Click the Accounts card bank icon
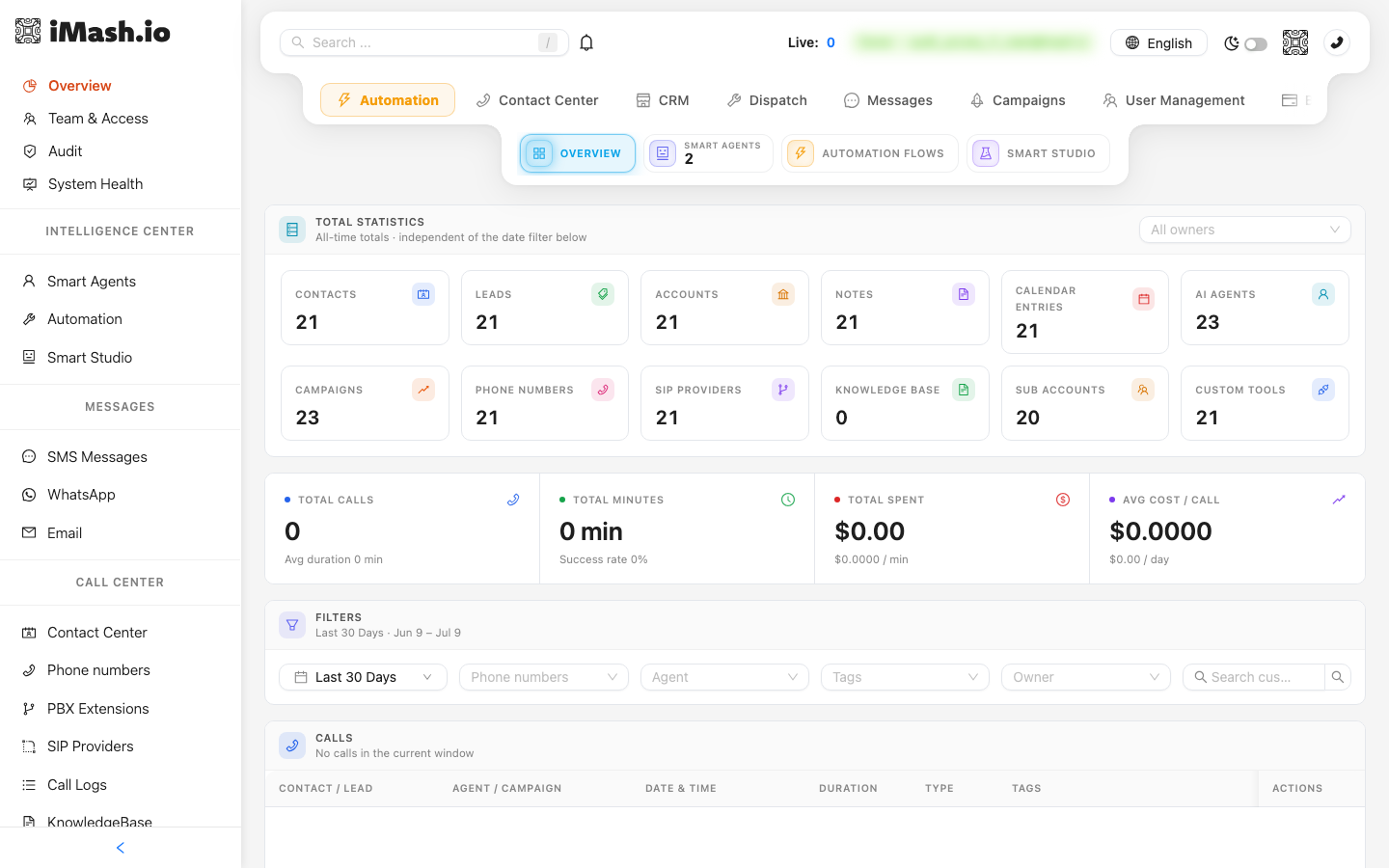 click(x=783, y=294)
